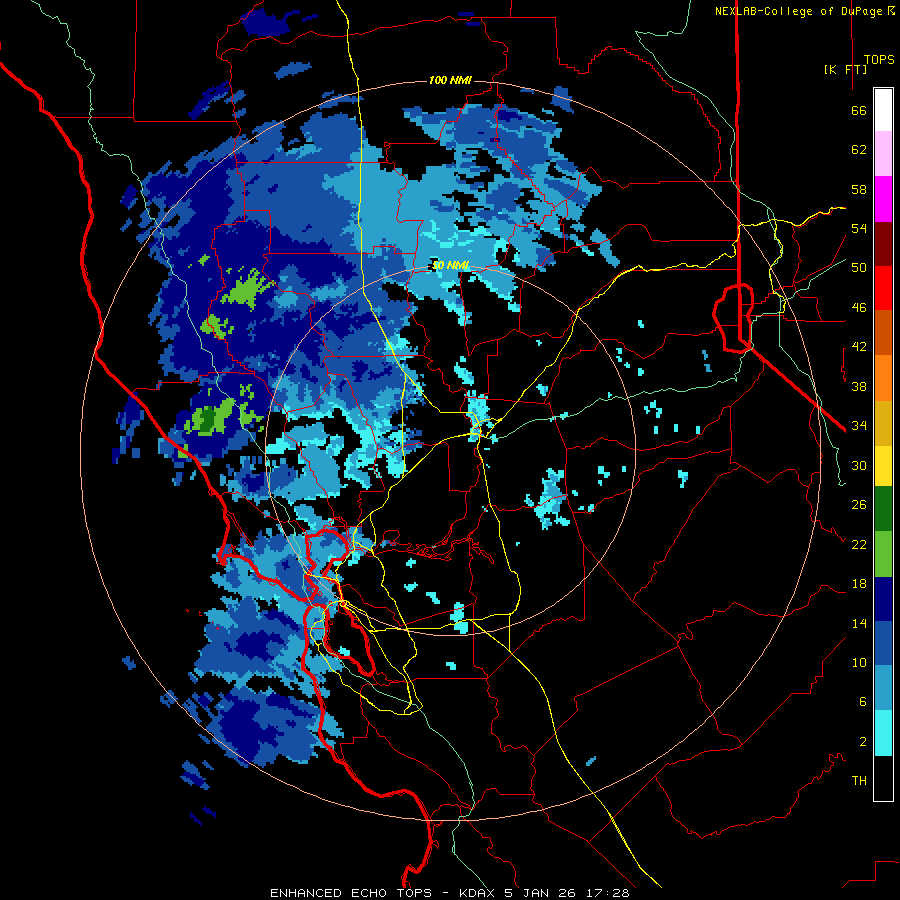
Task: Click the '18' legend value
Action: point(859,584)
